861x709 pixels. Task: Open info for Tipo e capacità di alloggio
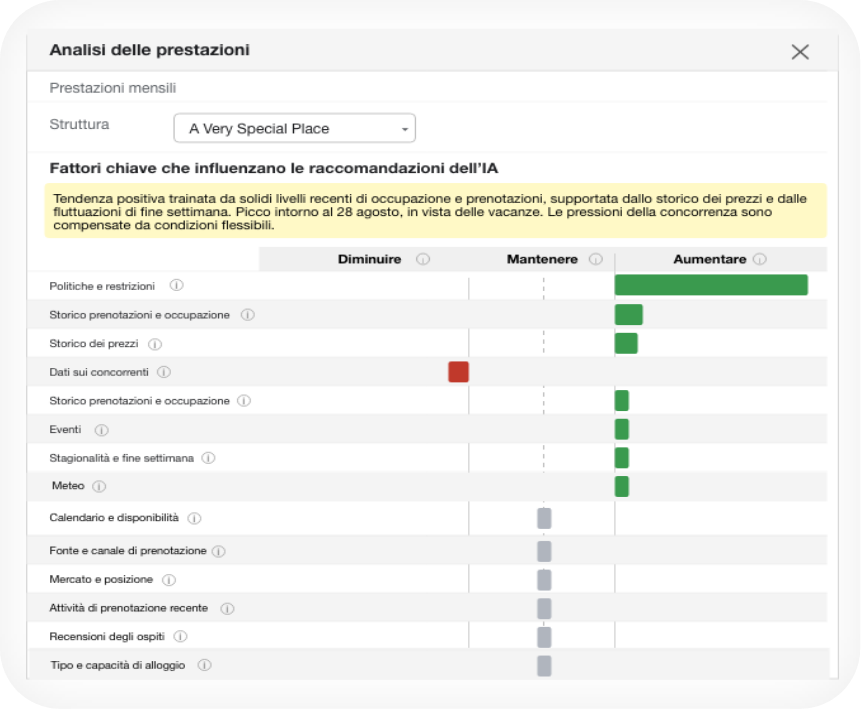pyautogui.click(x=204, y=665)
